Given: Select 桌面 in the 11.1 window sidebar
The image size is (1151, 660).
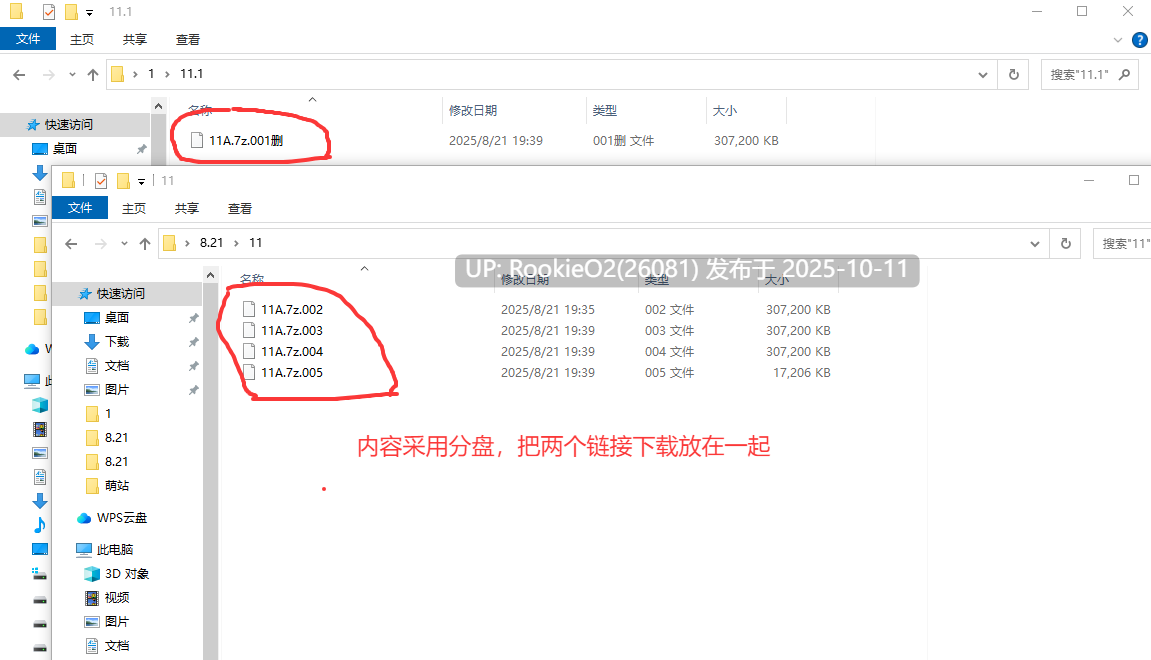Looking at the screenshot, I should point(65,148).
